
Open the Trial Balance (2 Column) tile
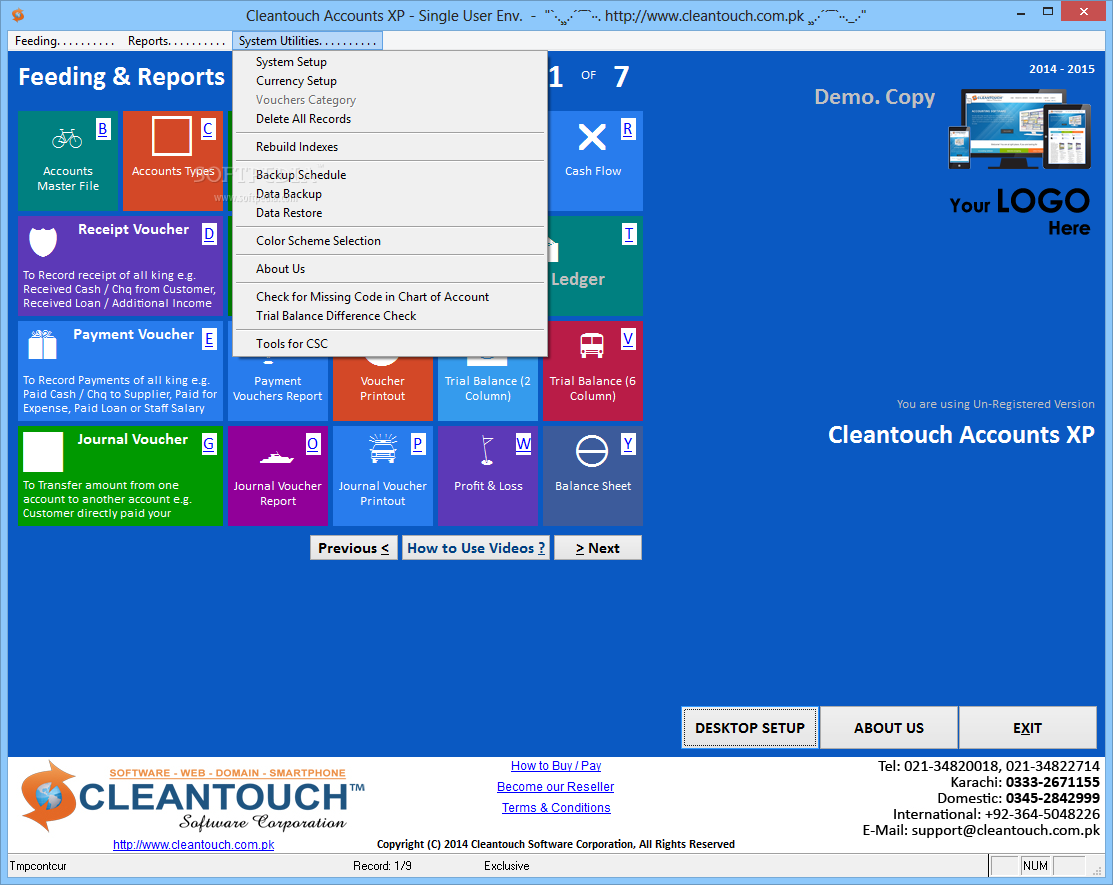tap(488, 389)
